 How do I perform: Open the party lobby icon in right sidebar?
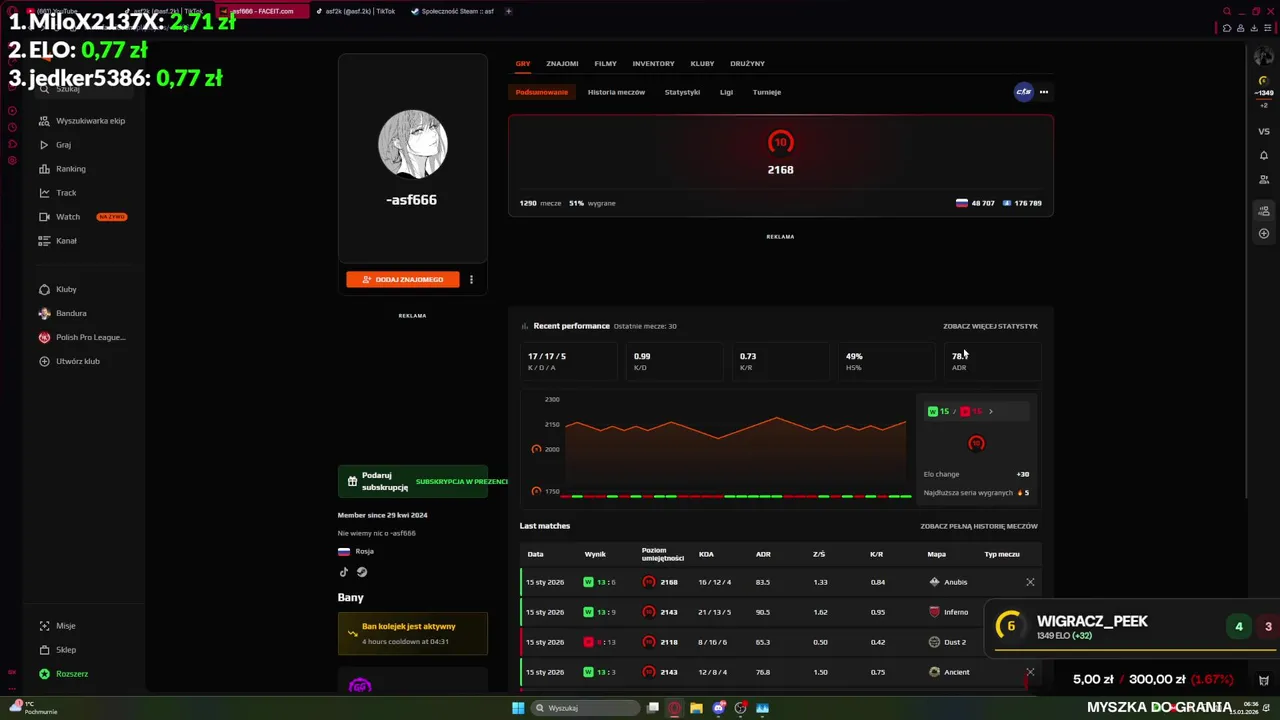[x=1264, y=211]
